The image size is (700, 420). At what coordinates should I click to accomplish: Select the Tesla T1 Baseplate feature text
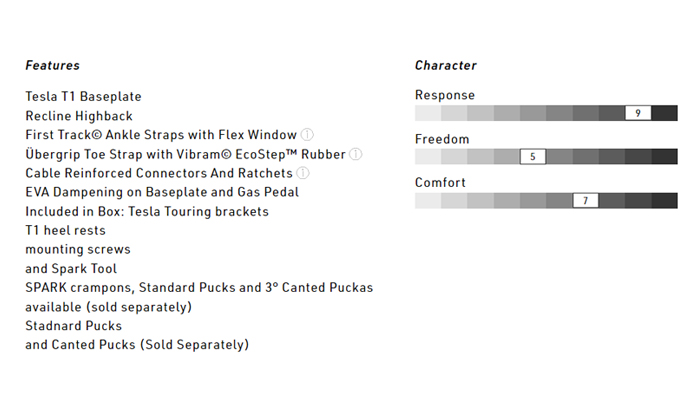(x=83, y=97)
